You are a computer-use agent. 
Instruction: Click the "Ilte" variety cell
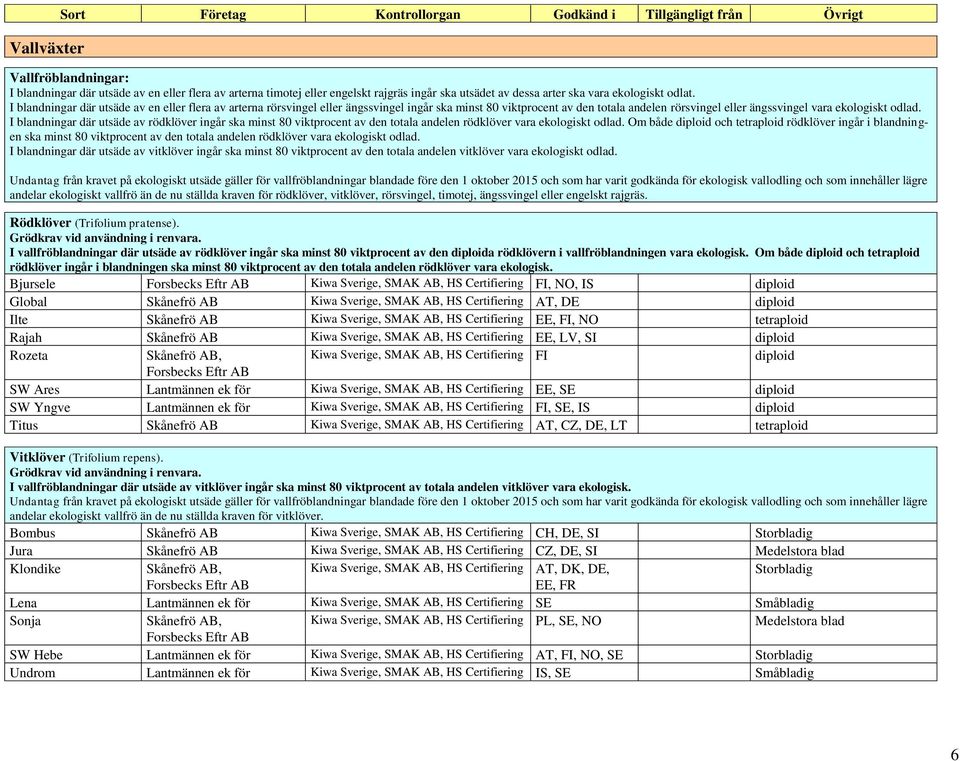(x=73, y=319)
